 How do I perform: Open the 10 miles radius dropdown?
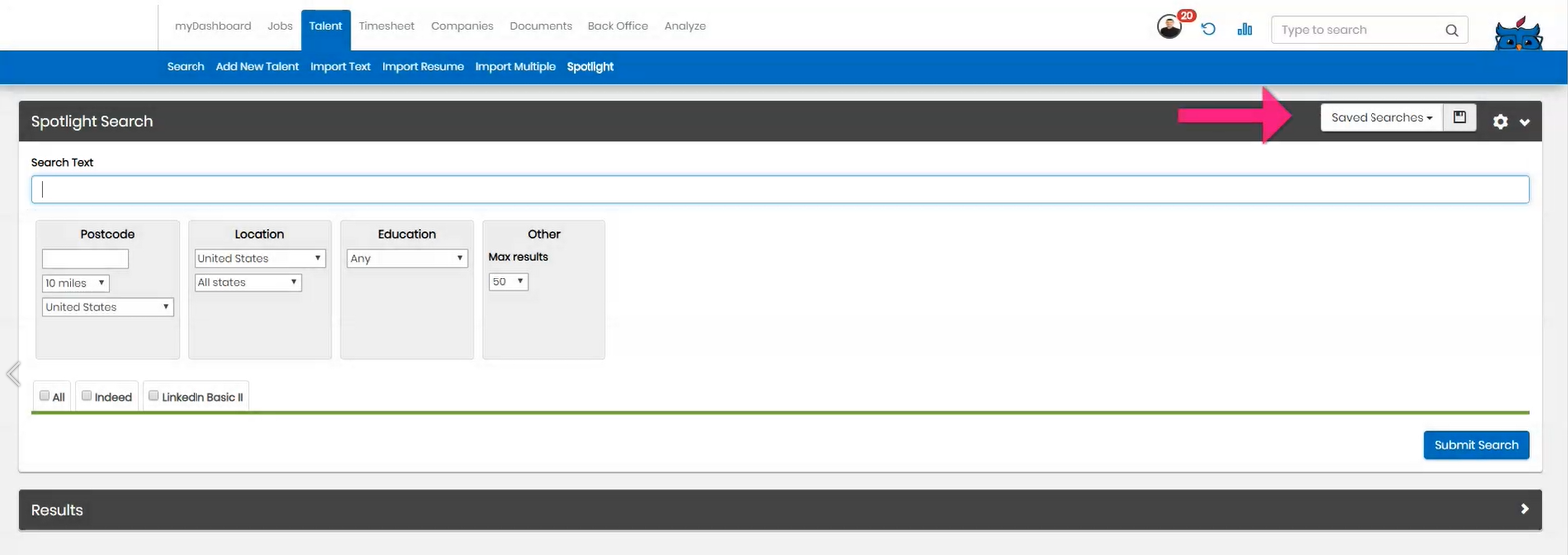tap(75, 283)
